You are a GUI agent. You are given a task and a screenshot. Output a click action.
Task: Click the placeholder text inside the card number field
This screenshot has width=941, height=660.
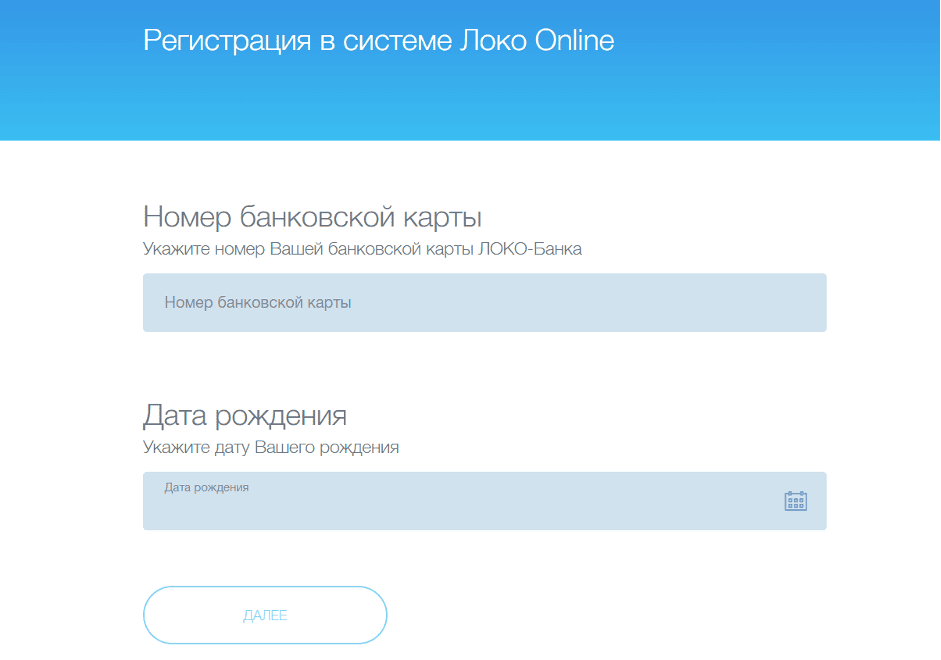tap(257, 302)
